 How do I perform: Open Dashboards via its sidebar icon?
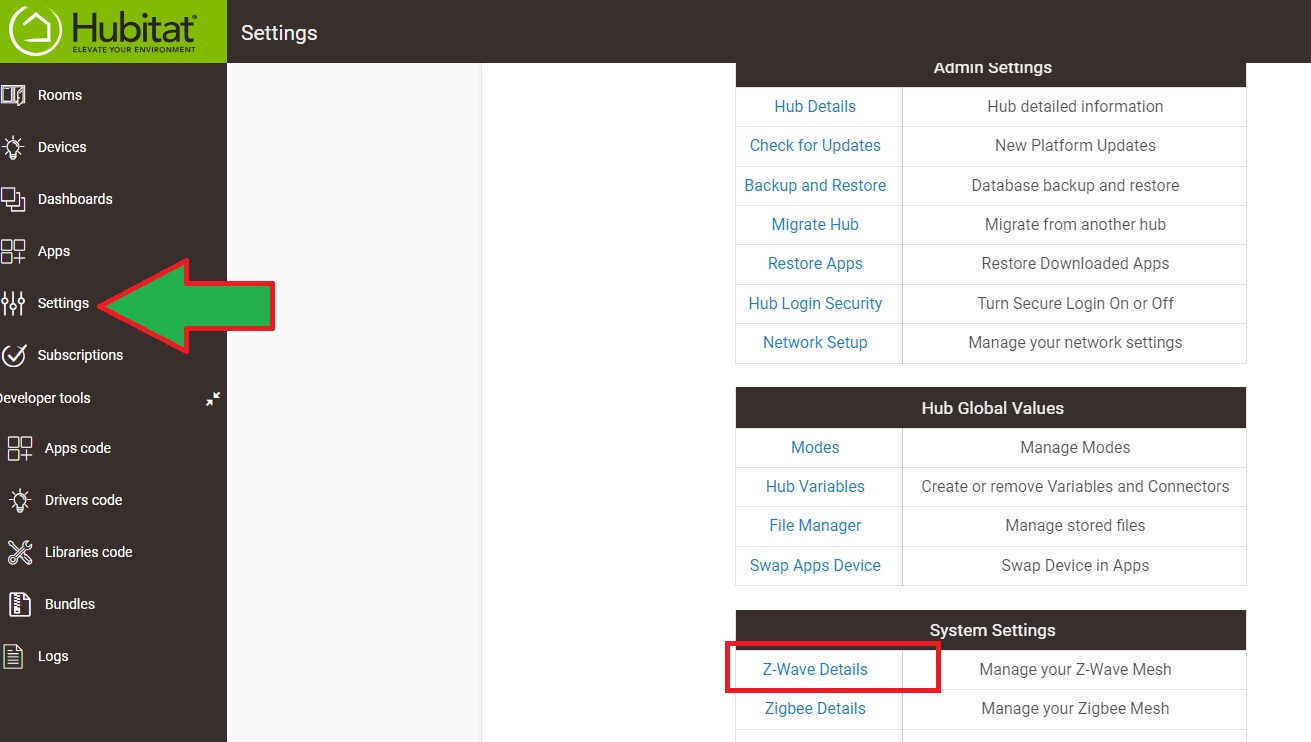click(13, 199)
